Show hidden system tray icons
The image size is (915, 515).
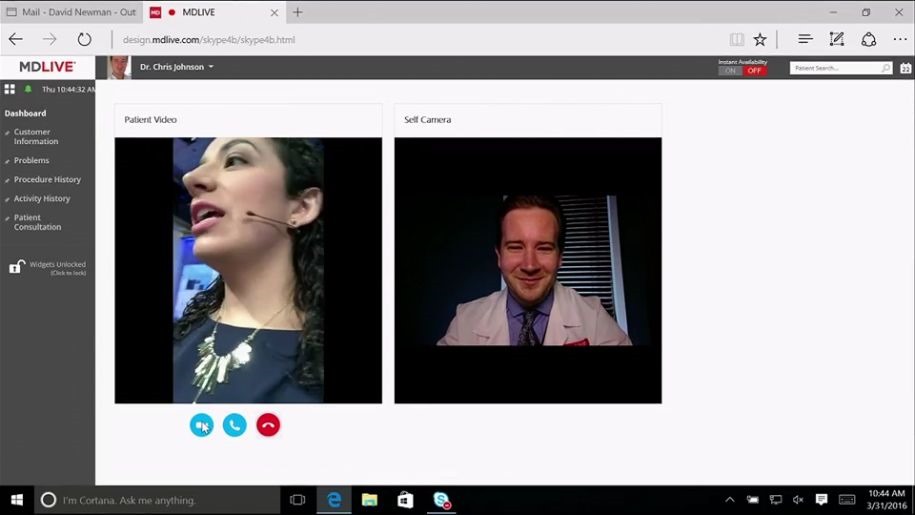729,500
